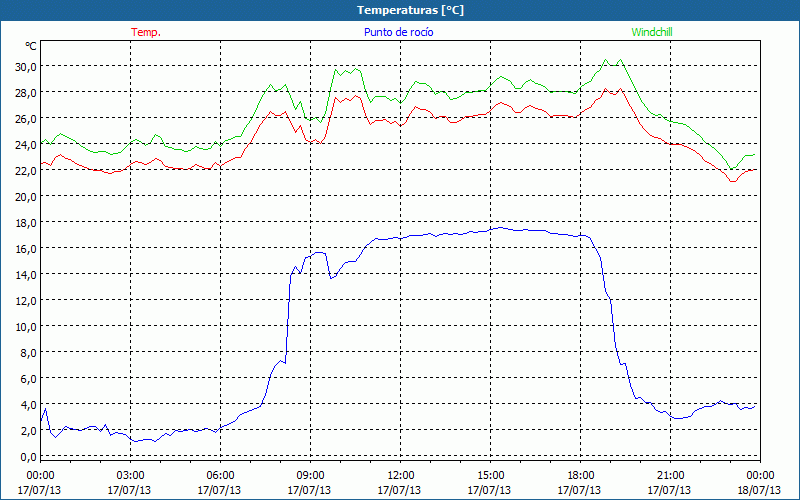Click the 09:00 time axis label
Image resolution: width=800 pixels, height=500 pixels.
pyautogui.click(x=310, y=476)
